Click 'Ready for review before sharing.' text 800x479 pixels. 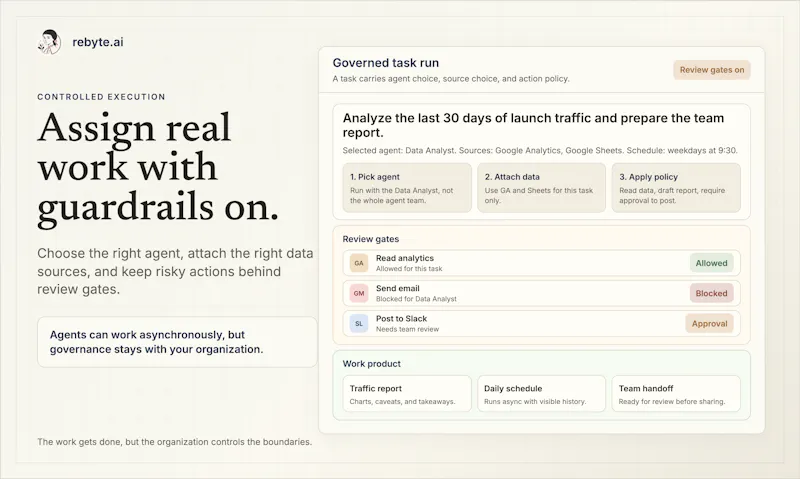[671, 401]
